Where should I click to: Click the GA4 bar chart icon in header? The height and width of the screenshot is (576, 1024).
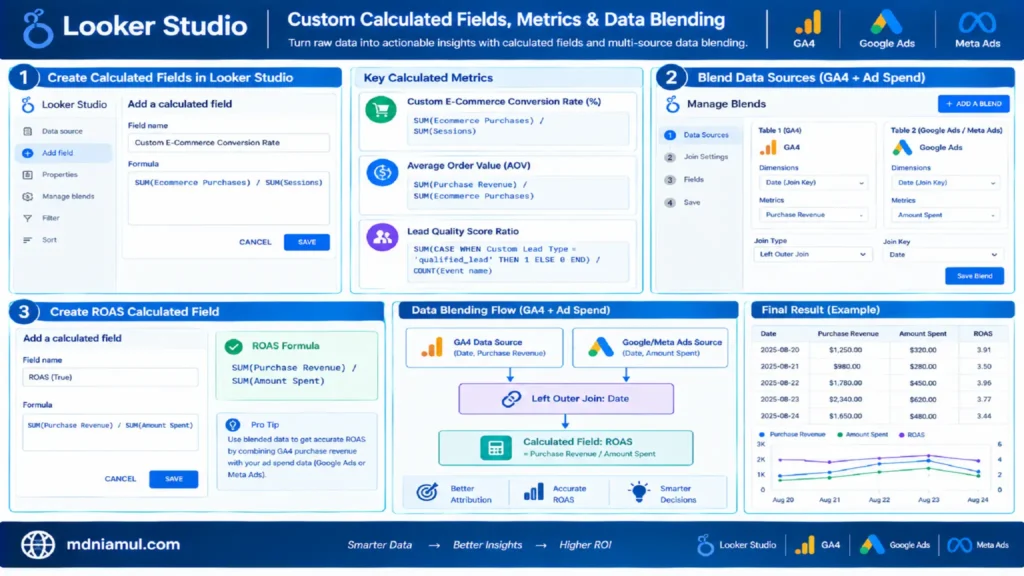[807, 23]
